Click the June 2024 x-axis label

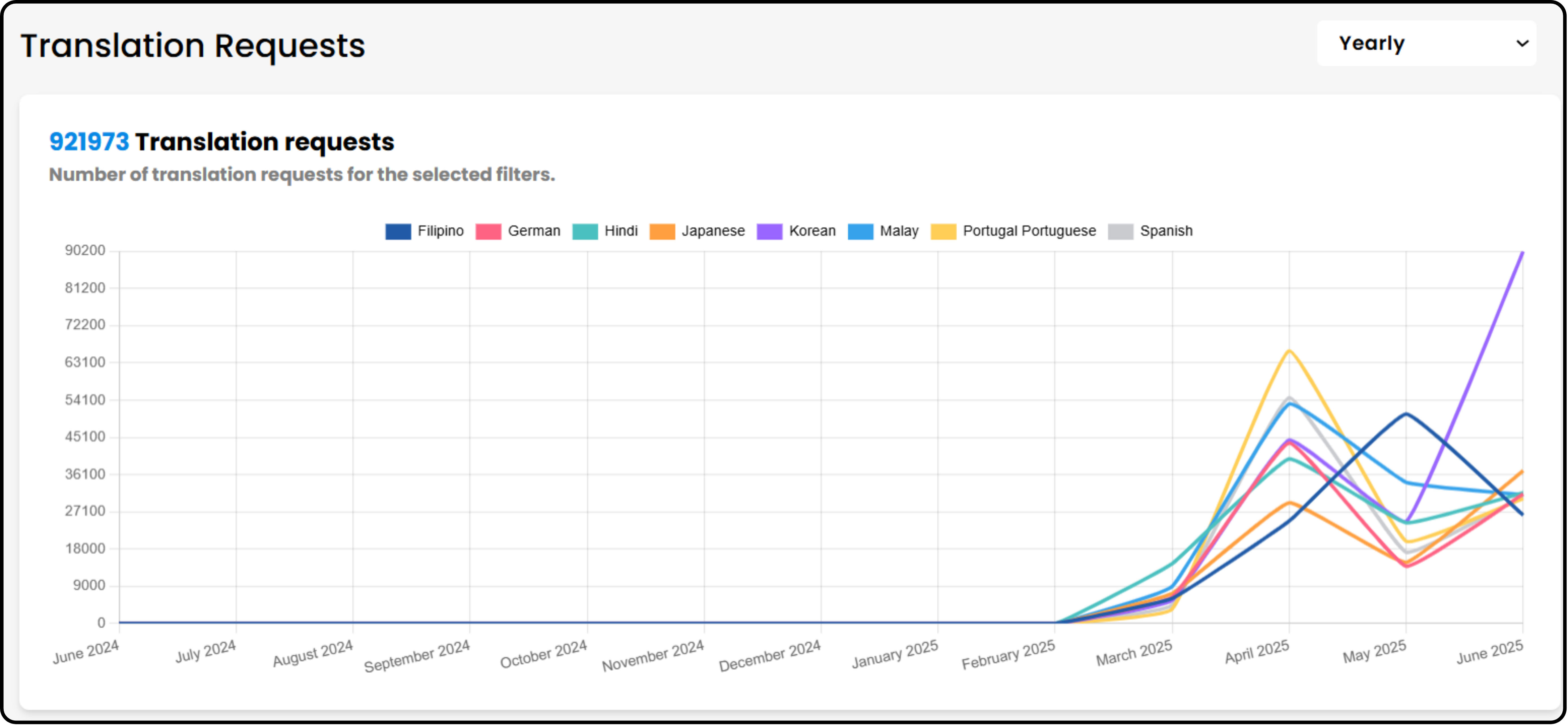(86, 653)
